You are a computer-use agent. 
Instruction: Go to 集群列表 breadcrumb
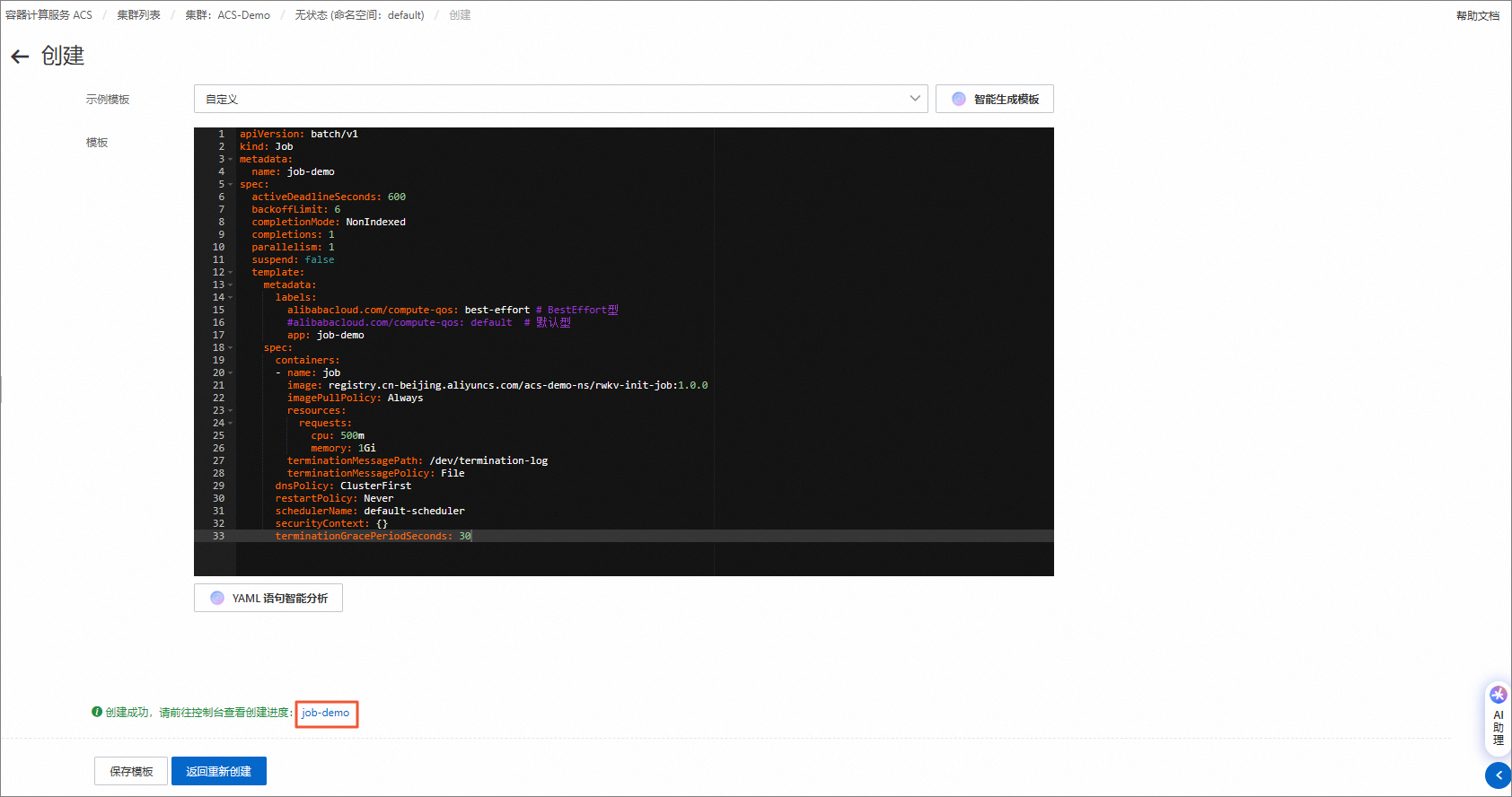pyautogui.click(x=138, y=15)
